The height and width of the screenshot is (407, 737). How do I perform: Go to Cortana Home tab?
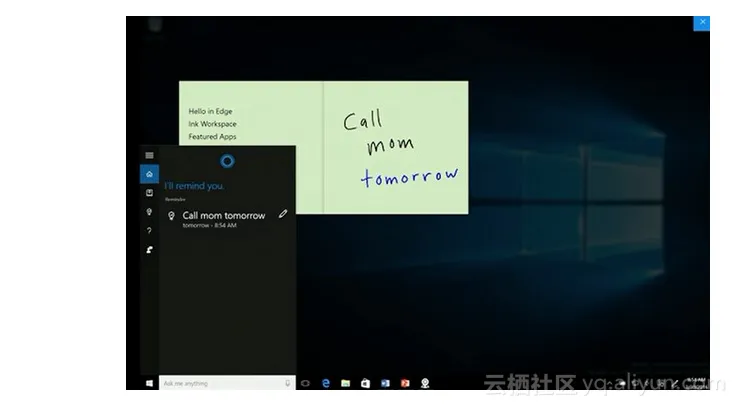tap(149, 174)
